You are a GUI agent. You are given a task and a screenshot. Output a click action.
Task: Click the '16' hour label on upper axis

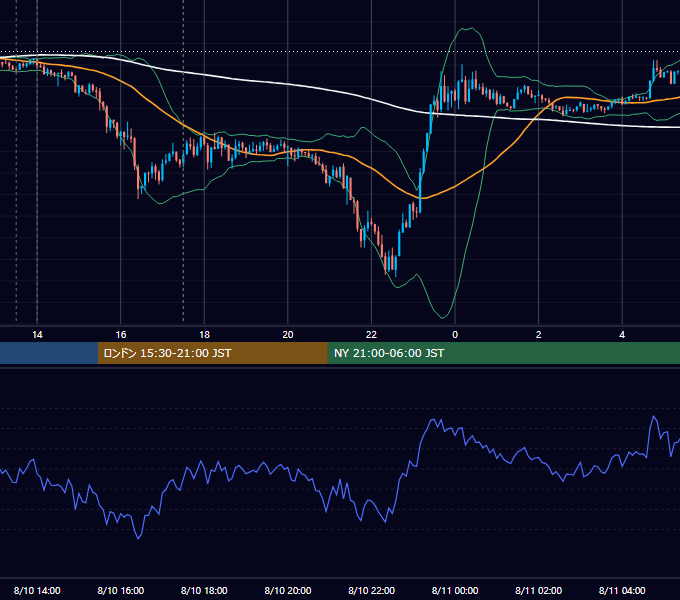pyautogui.click(x=121, y=335)
